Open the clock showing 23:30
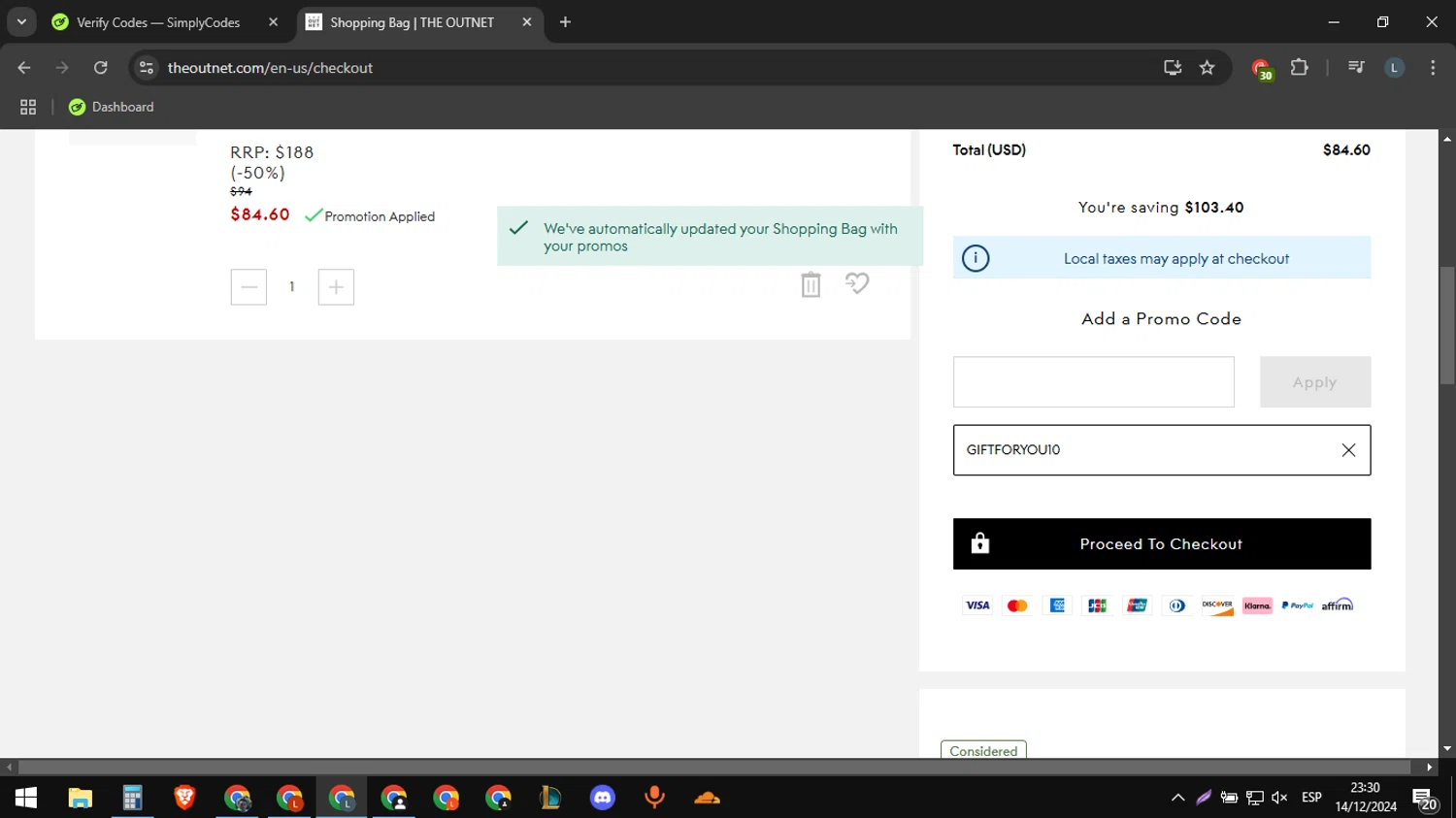This screenshot has height=818, width=1456. click(1365, 798)
